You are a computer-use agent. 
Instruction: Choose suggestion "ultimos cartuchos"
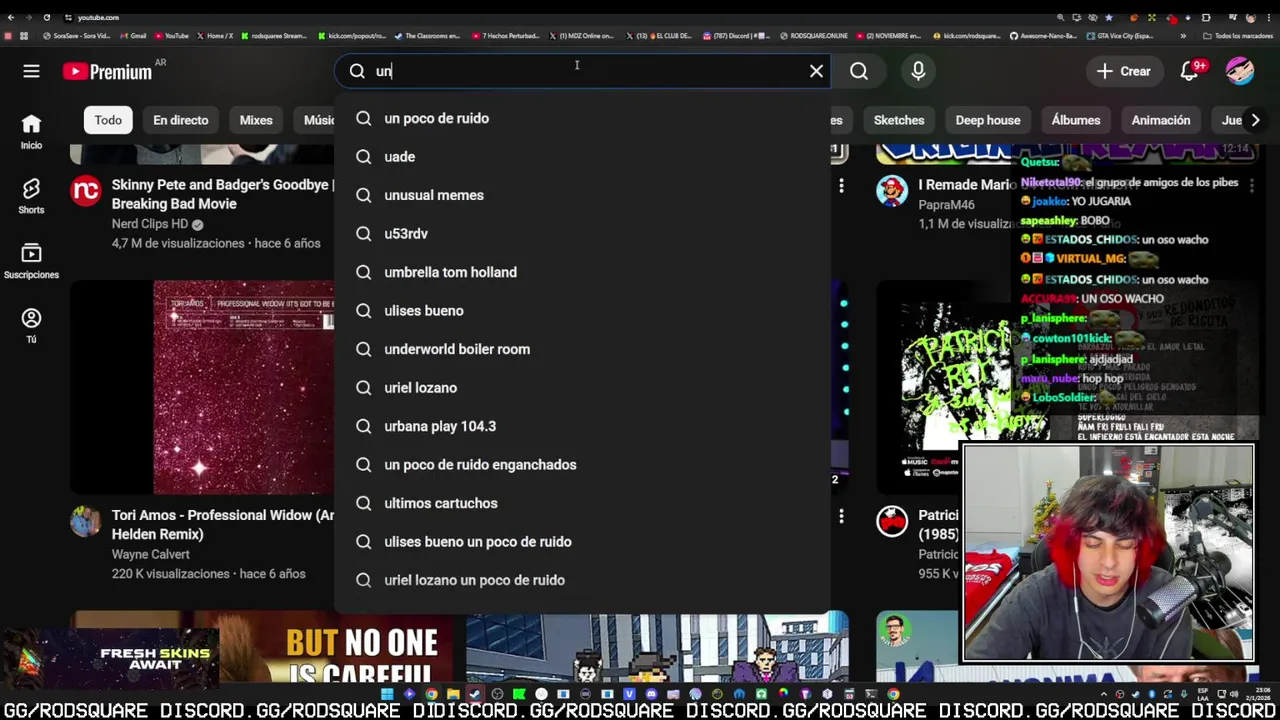(x=582, y=503)
